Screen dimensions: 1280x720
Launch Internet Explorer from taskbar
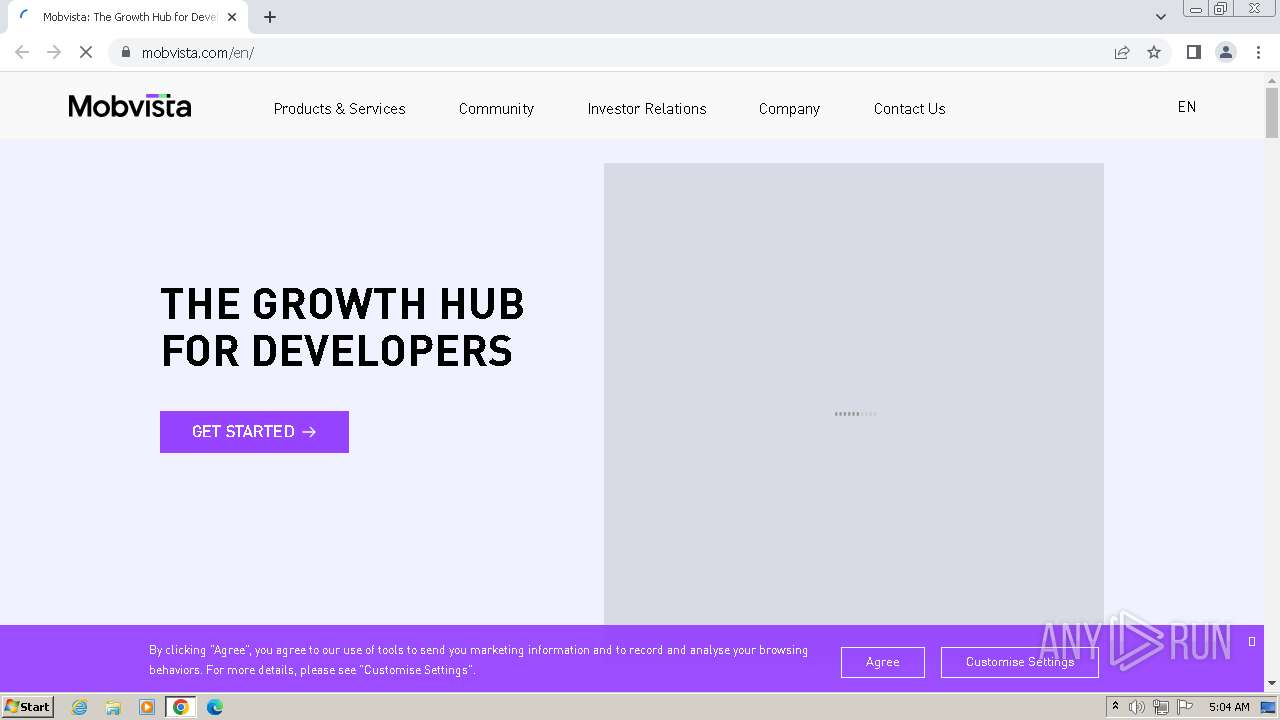tap(80, 707)
